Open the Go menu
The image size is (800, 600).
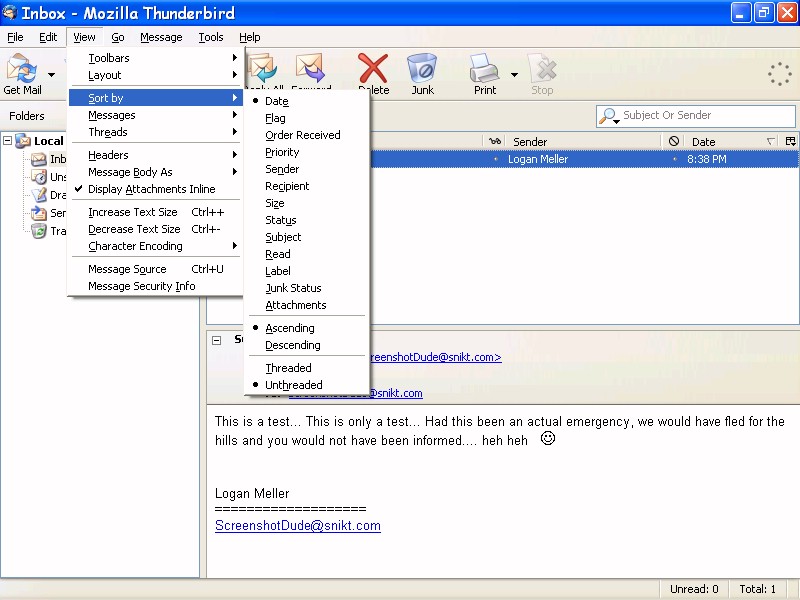(x=118, y=37)
